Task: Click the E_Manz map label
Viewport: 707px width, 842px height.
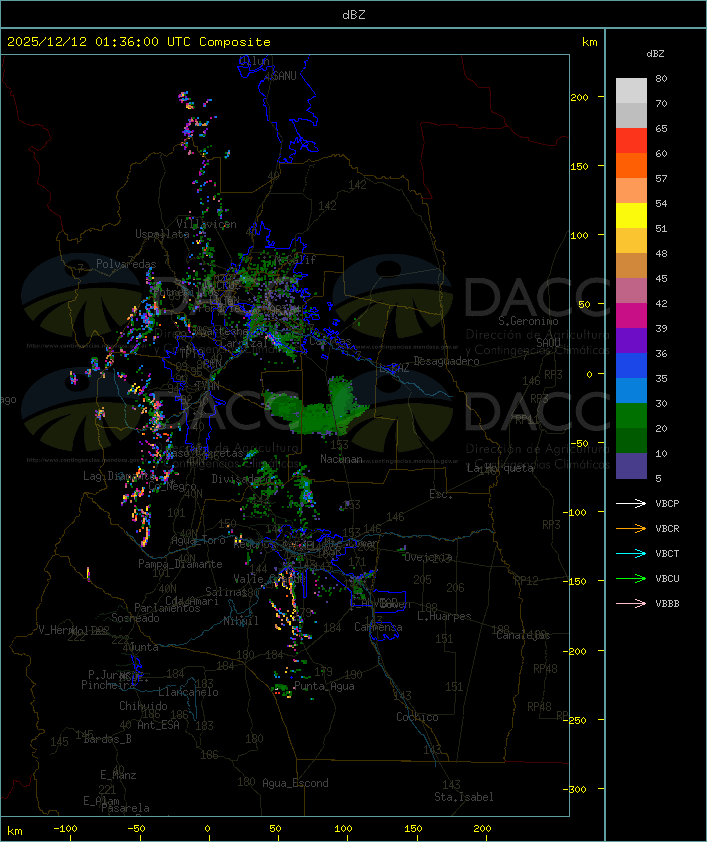Action: click(x=118, y=775)
